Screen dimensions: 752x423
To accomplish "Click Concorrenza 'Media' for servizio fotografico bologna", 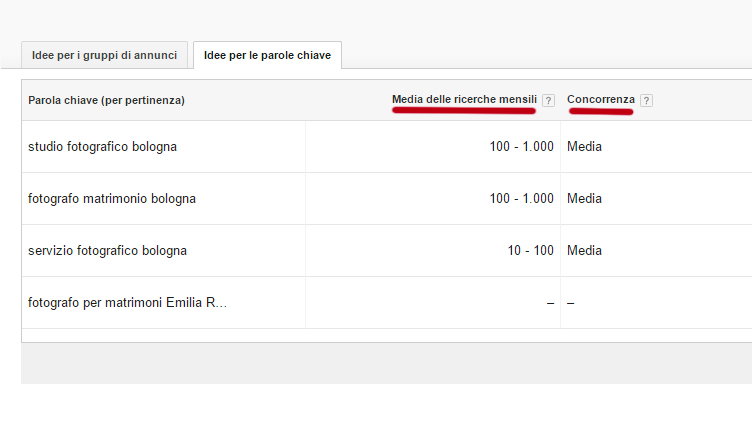I will tap(584, 250).
